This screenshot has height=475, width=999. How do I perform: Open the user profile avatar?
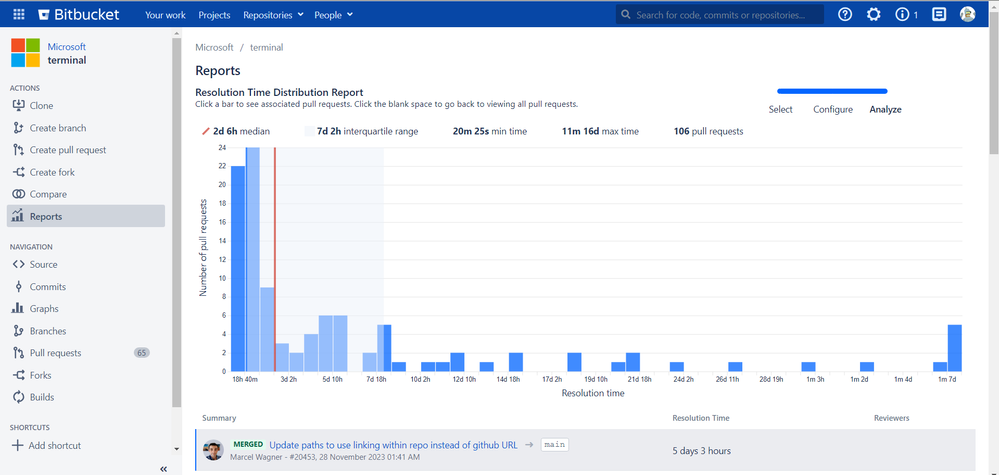968,15
